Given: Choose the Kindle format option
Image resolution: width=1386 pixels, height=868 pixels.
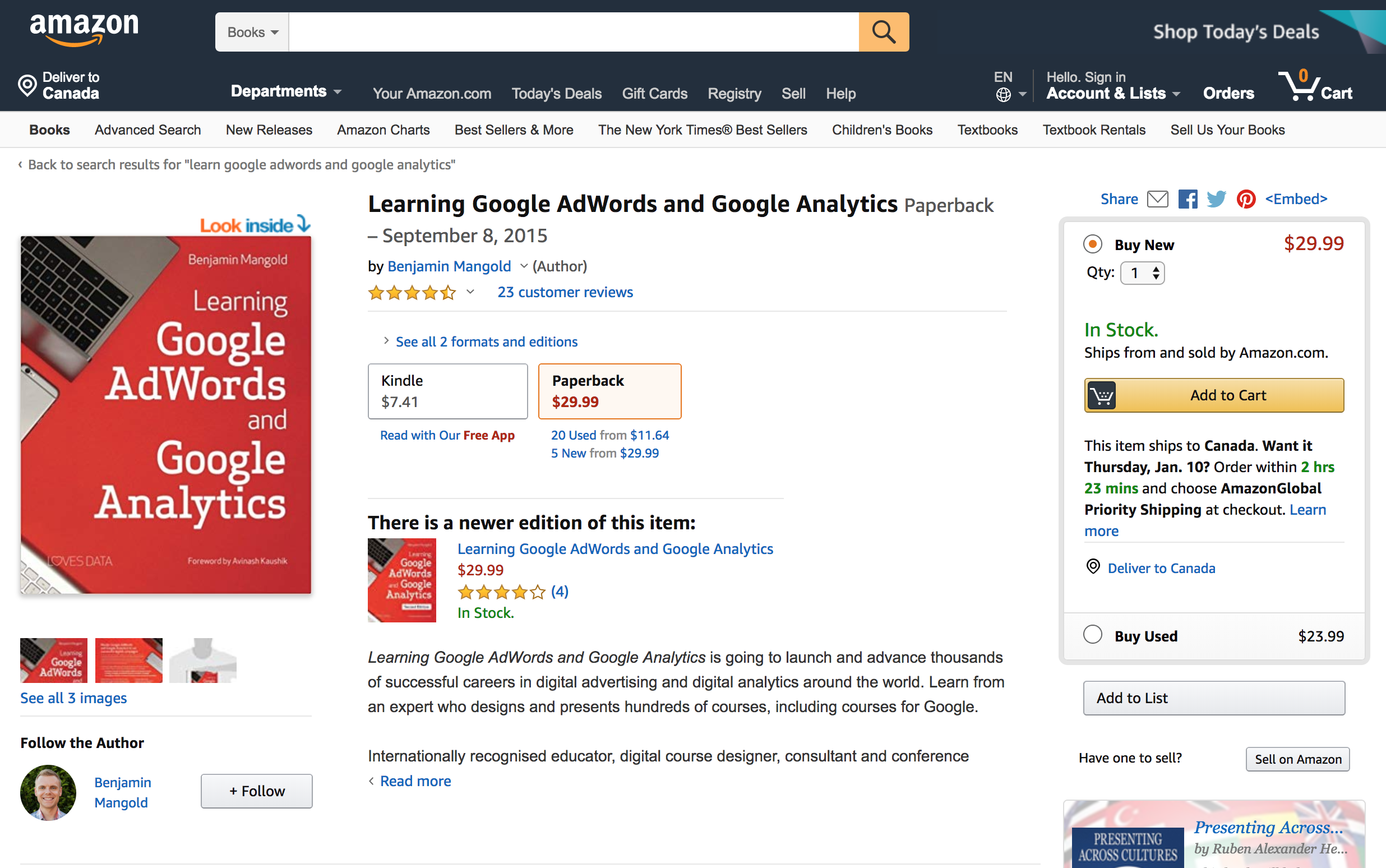Looking at the screenshot, I should point(447,391).
